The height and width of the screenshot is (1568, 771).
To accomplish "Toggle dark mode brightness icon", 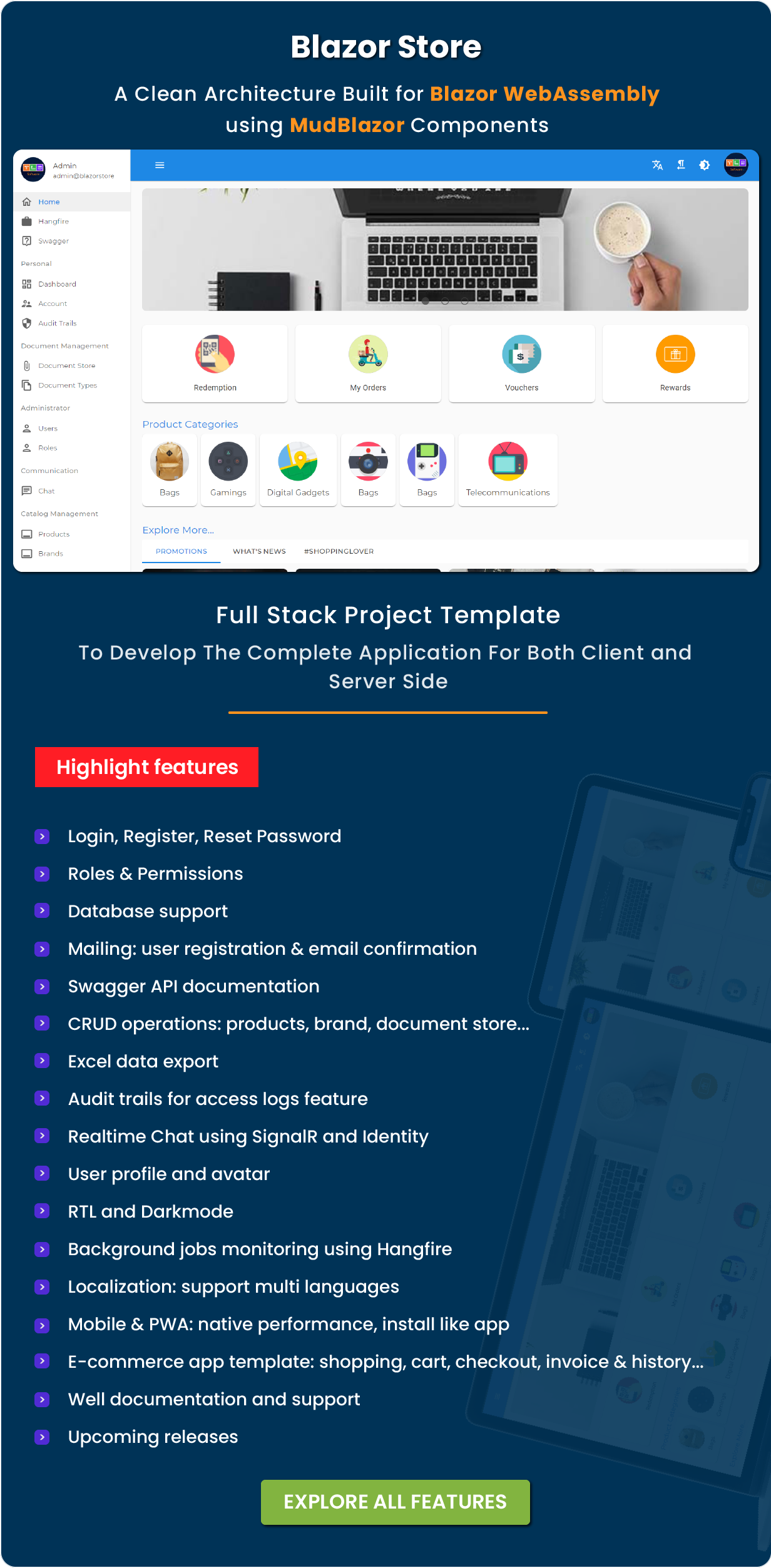I will [705, 165].
